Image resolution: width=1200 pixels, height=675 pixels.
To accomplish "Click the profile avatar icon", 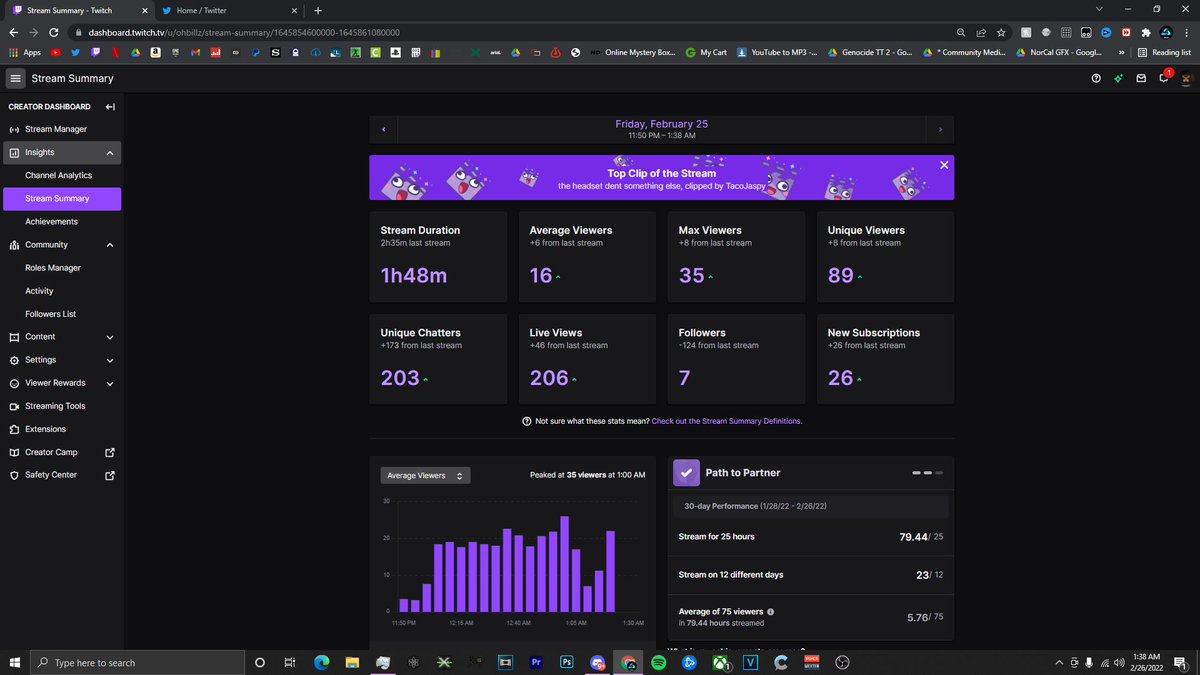I will [1186, 78].
